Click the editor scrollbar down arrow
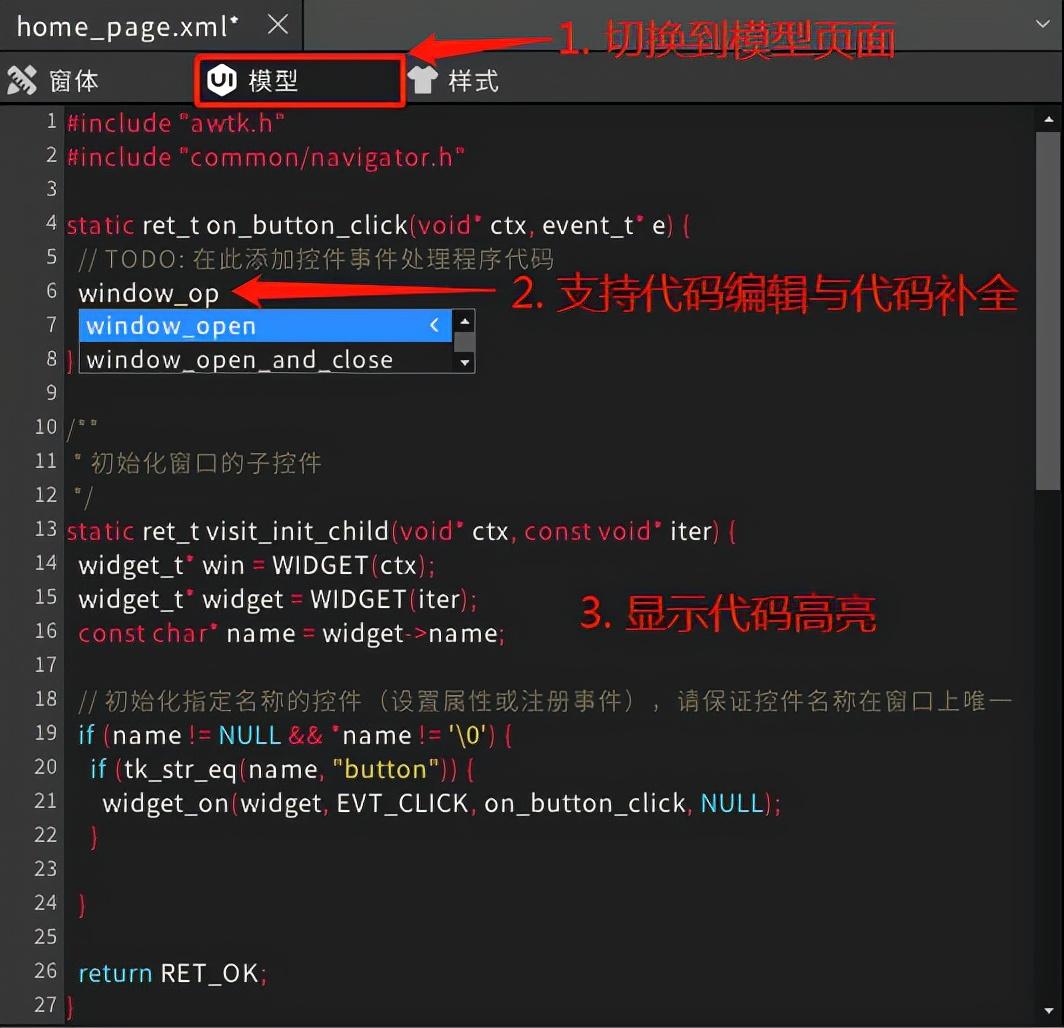The height and width of the screenshot is (1028, 1064). (x=1049, y=1009)
